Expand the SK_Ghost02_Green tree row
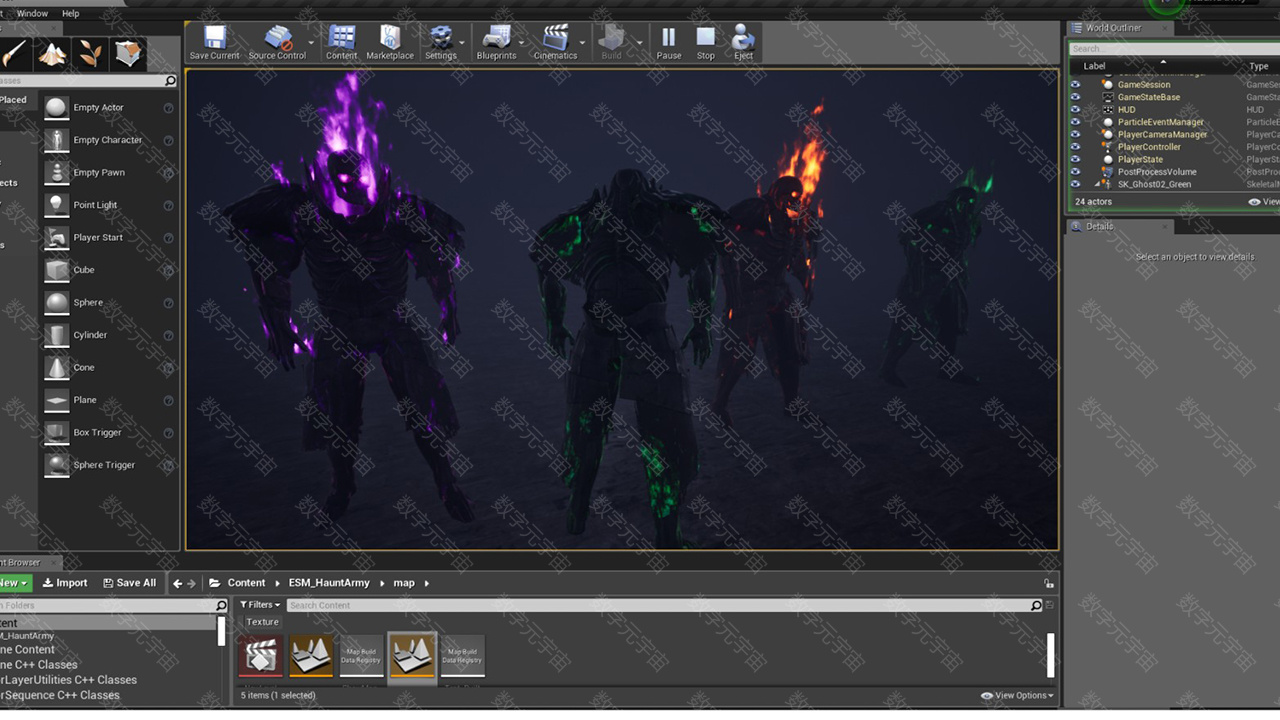 pos(1098,184)
